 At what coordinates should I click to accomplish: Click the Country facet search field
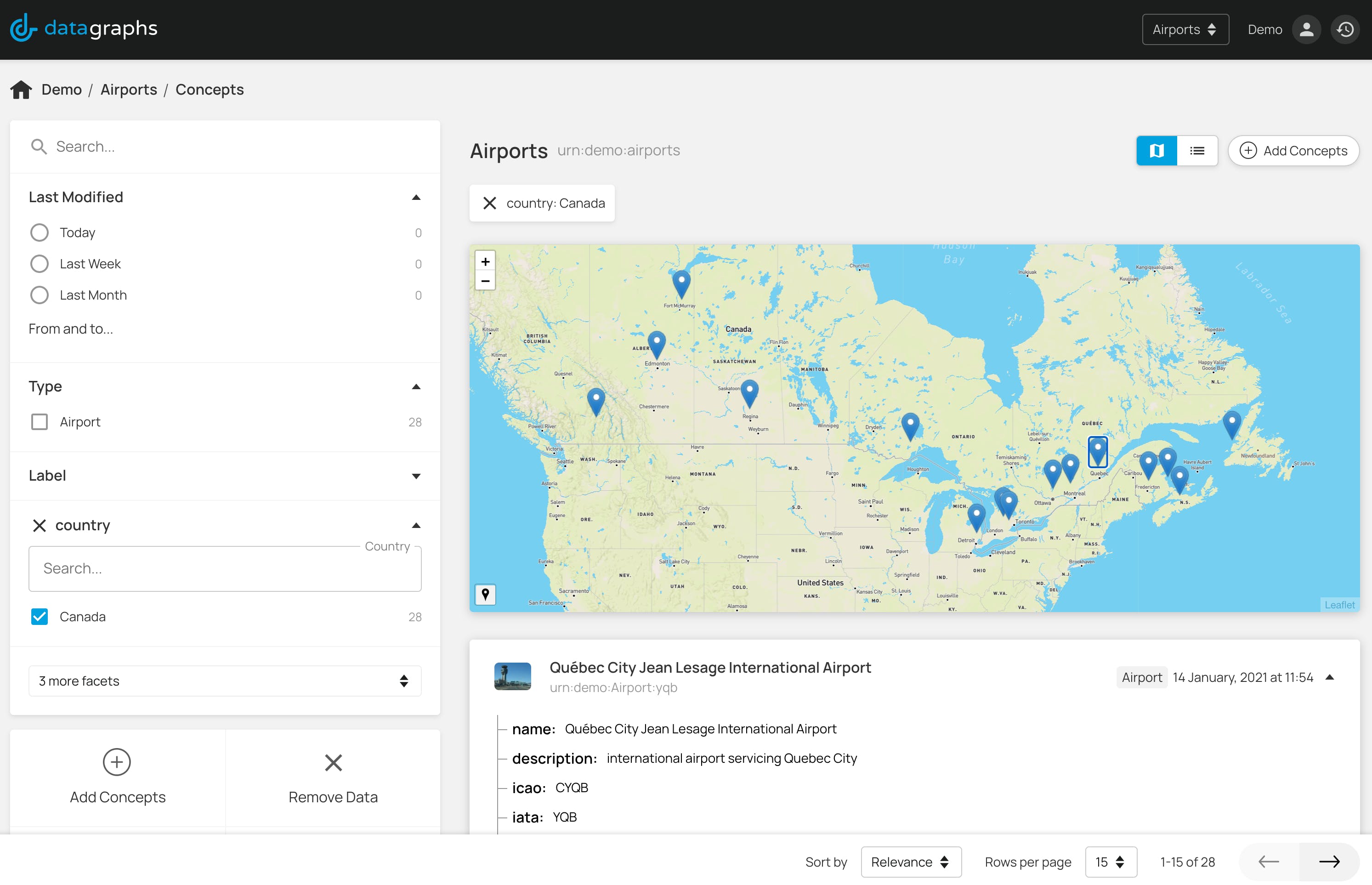(225, 568)
